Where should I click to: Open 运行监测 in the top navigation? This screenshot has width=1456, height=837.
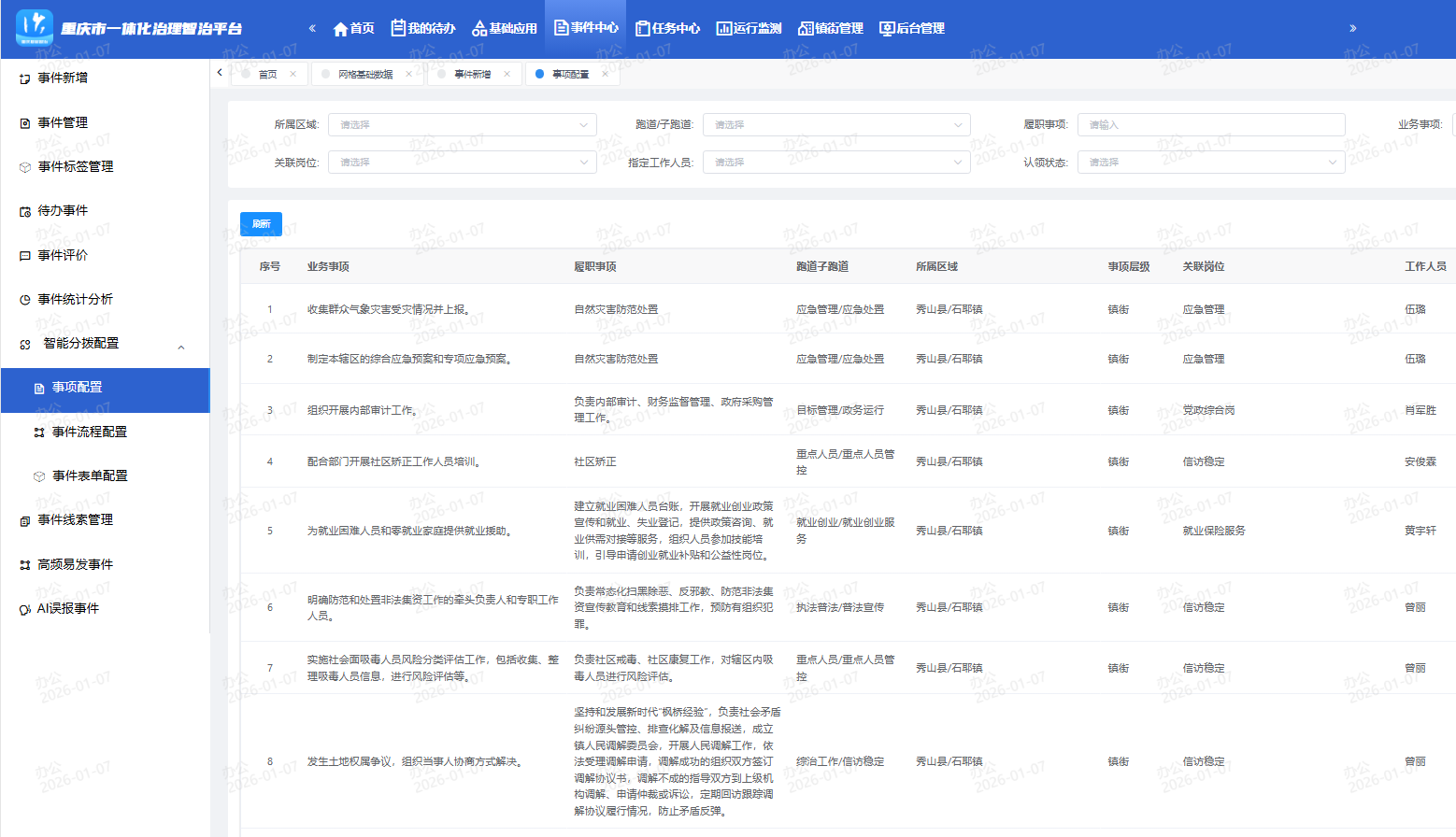(749, 29)
